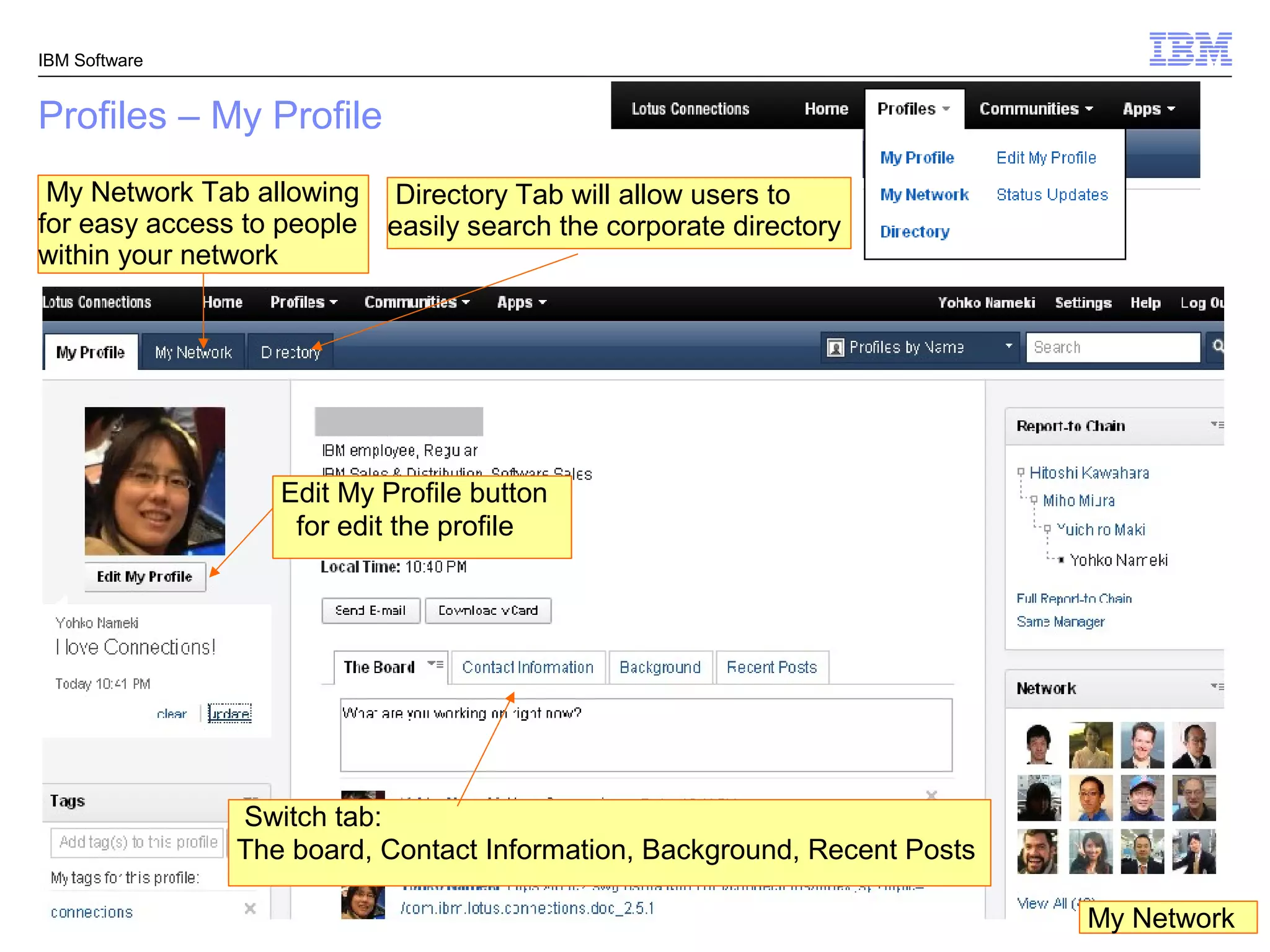Open Hitoshi Kawahara's profile link
This screenshot has width=1270, height=952.
tap(1089, 473)
